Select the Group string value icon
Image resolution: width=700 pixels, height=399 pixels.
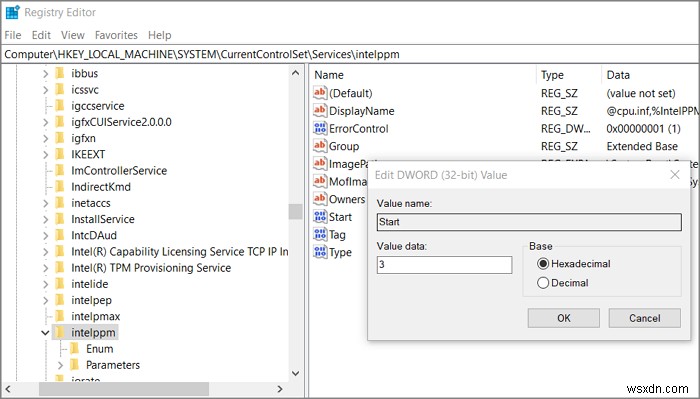(x=320, y=145)
